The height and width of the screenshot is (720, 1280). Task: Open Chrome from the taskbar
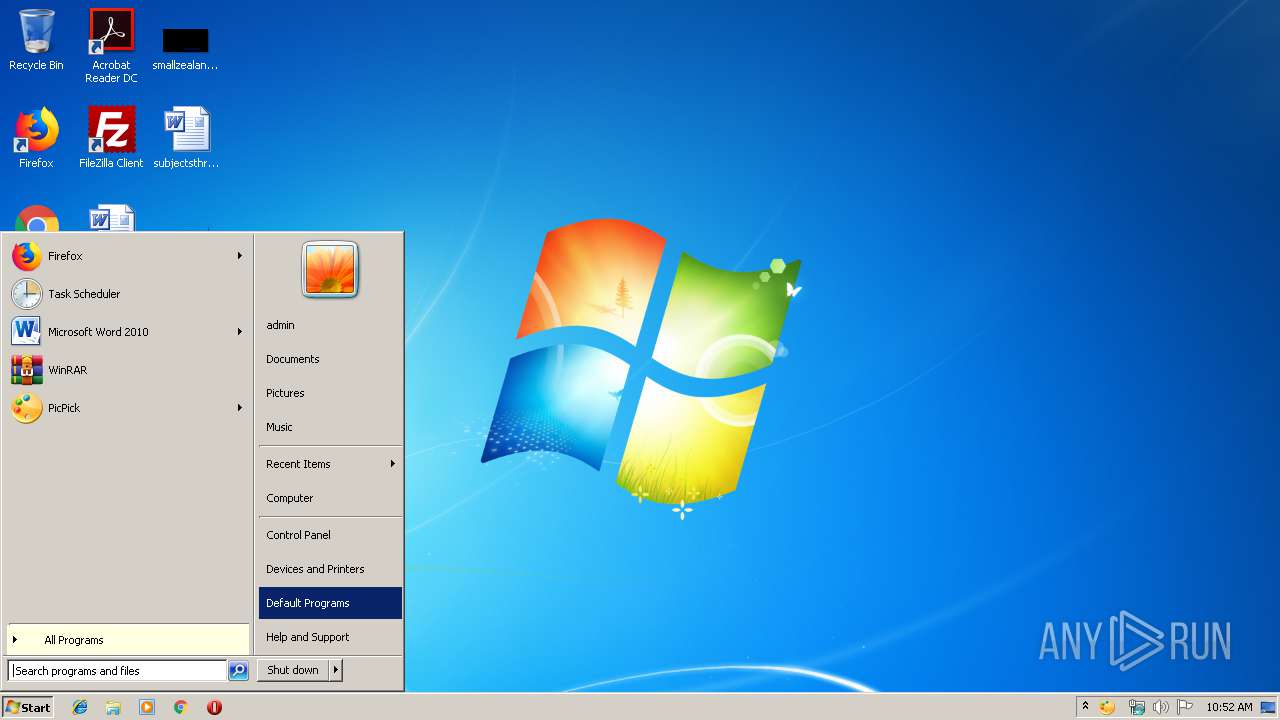pos(180,707)
